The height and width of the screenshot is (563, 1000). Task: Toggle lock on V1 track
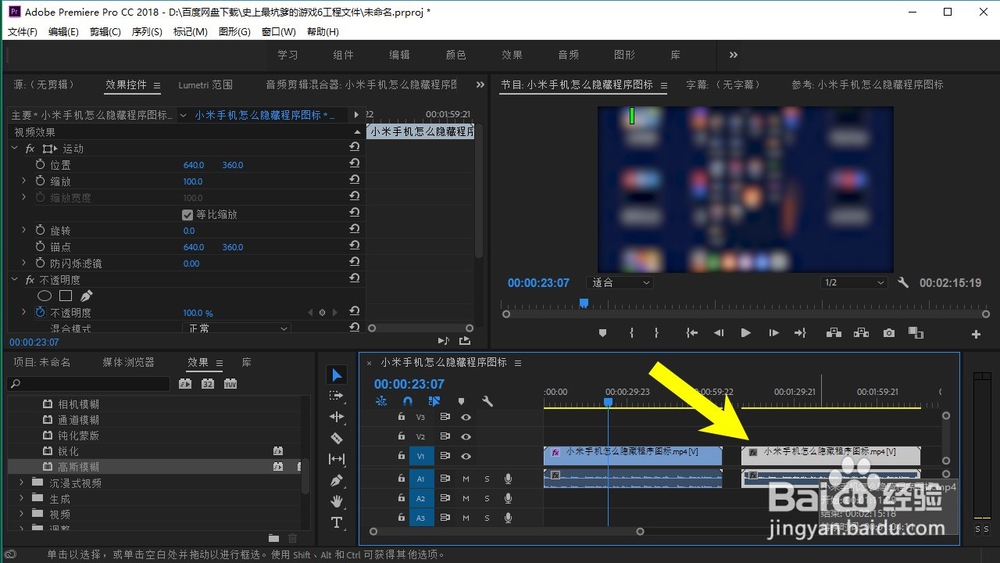click(401, 456)
